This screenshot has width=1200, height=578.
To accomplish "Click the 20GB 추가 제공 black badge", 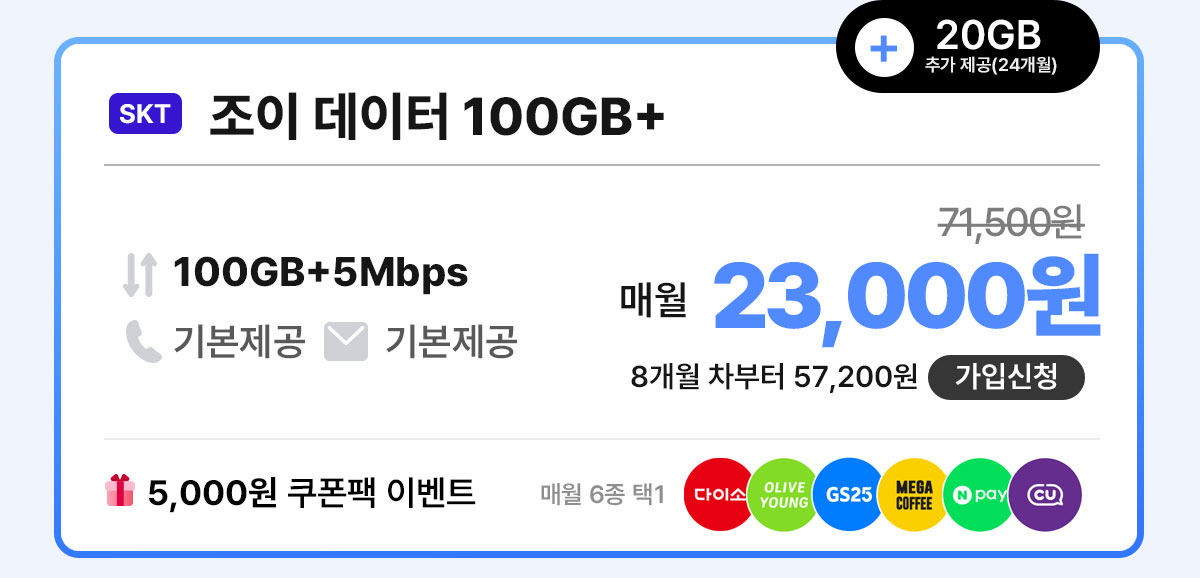I will coord(968,46).
